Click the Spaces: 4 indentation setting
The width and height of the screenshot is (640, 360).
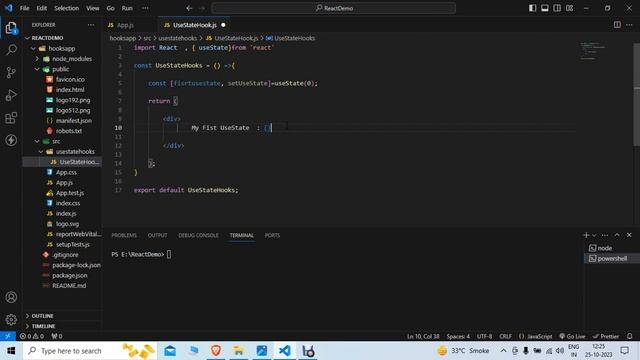click(x=458, y=336)
